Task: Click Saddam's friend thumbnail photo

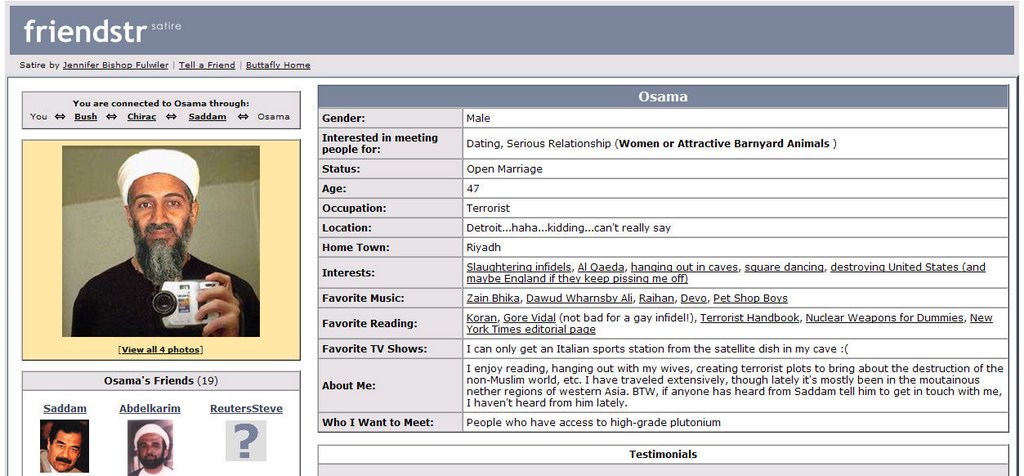Action: coord(65,447)
